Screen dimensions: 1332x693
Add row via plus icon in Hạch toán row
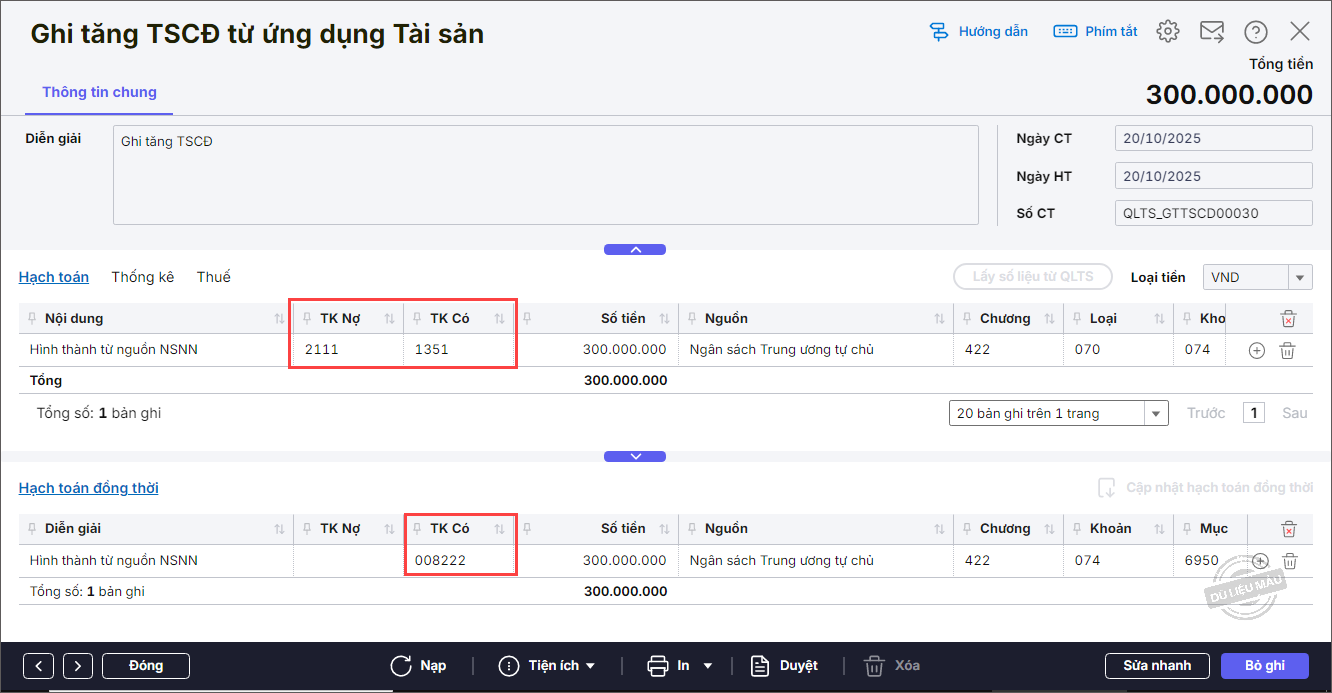[x=1257, y=350]
